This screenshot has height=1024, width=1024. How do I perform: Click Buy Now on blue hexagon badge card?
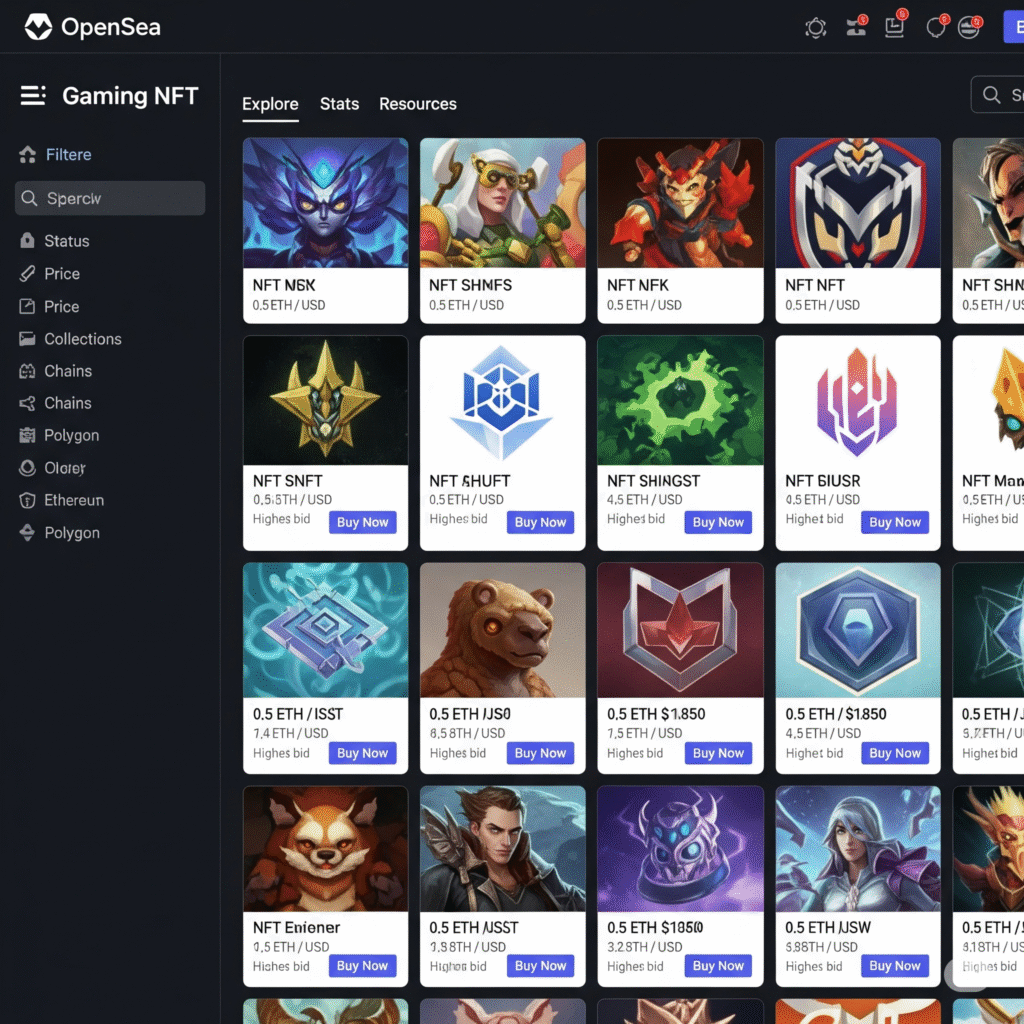pyautogui.click(x=895, y=753)
